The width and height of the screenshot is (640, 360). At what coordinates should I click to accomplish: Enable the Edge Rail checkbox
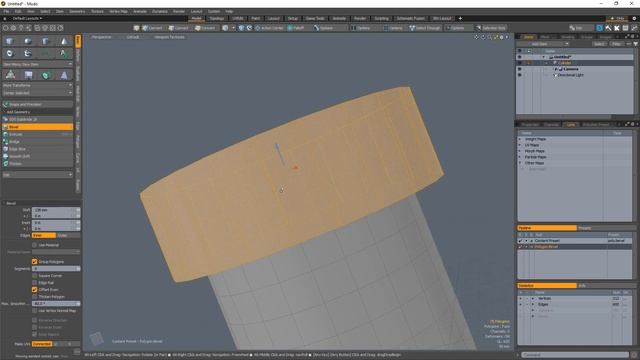[35, 283]
